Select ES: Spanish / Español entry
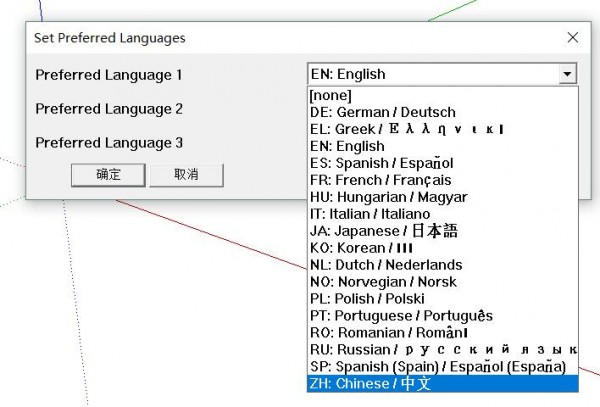The width and height of the screenshot is (600, 407). (381, 163)
